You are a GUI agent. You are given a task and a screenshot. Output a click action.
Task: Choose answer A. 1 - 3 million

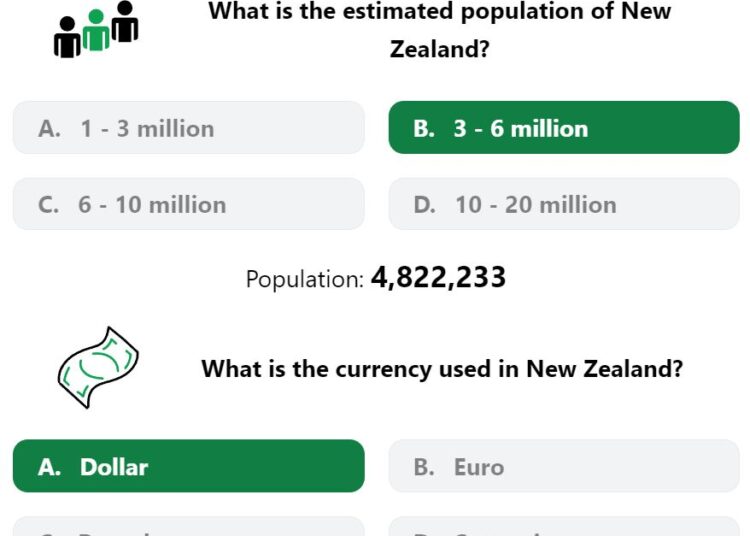189,128
